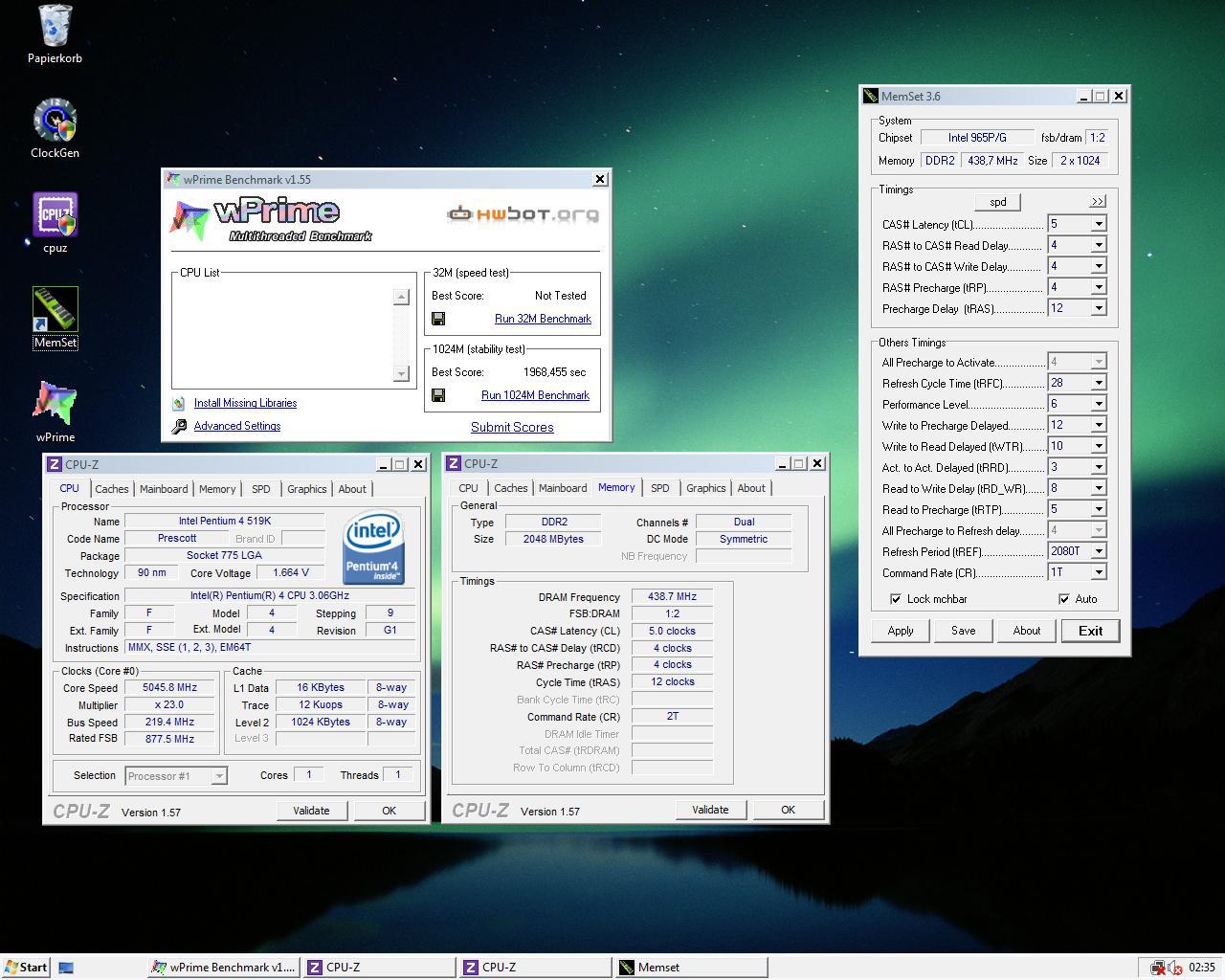The height and width of the screenshot is (980, 1225).
Task: Click Save in MemSet
Action: 964,631
